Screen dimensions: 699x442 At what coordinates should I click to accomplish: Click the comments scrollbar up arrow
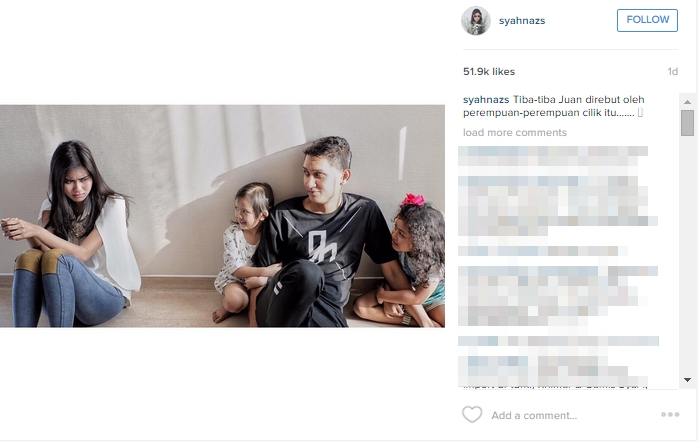687,102
